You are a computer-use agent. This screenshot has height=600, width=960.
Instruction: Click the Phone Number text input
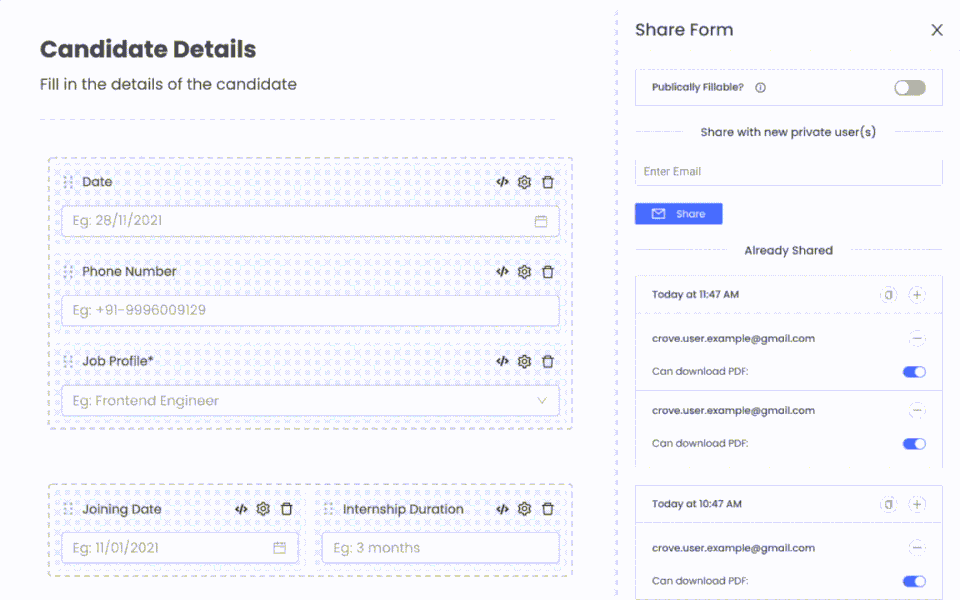[x=310, y=311]
